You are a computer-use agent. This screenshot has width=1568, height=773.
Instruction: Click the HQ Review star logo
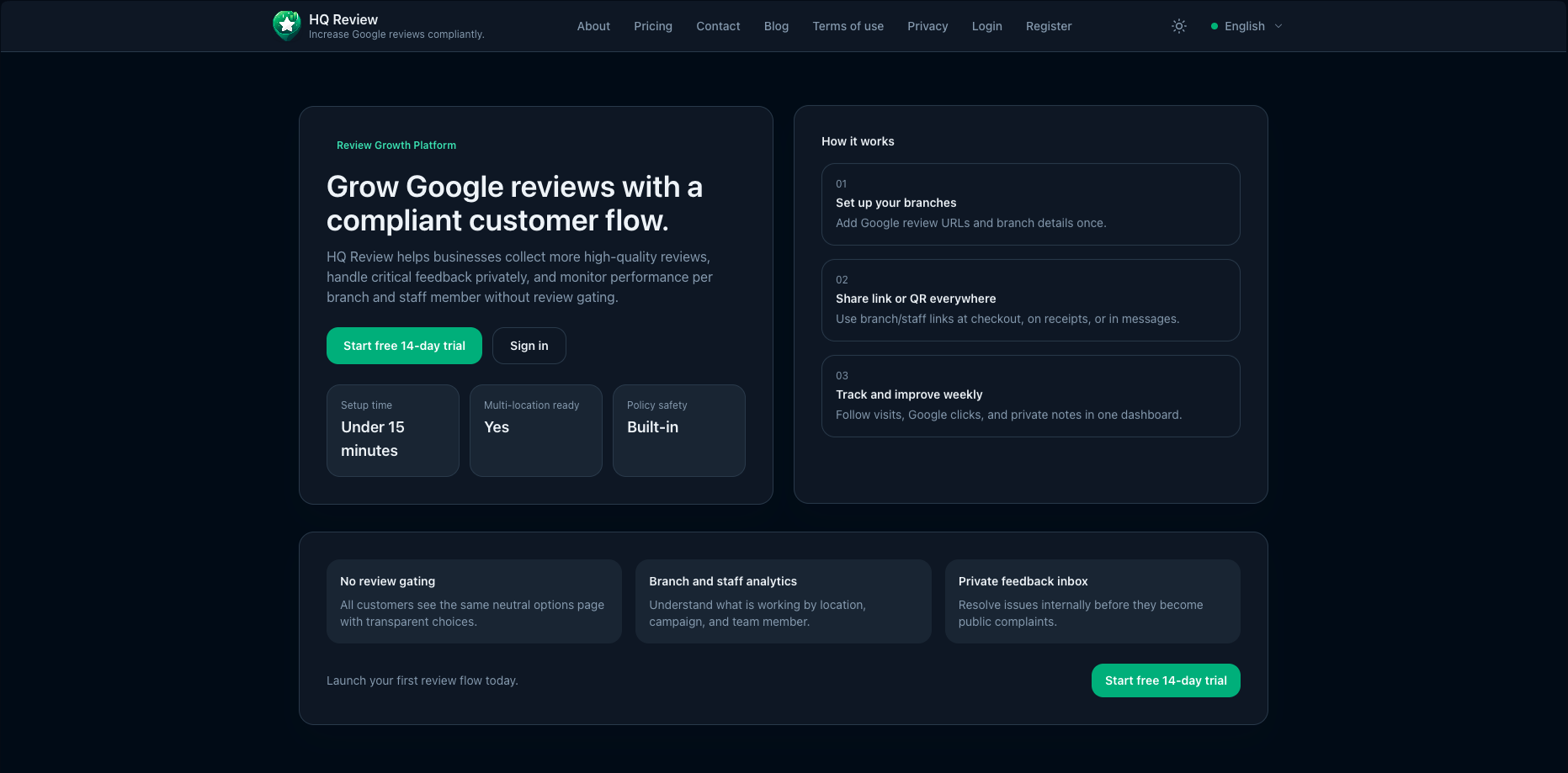pyautogui.click(x=286, y=25)
